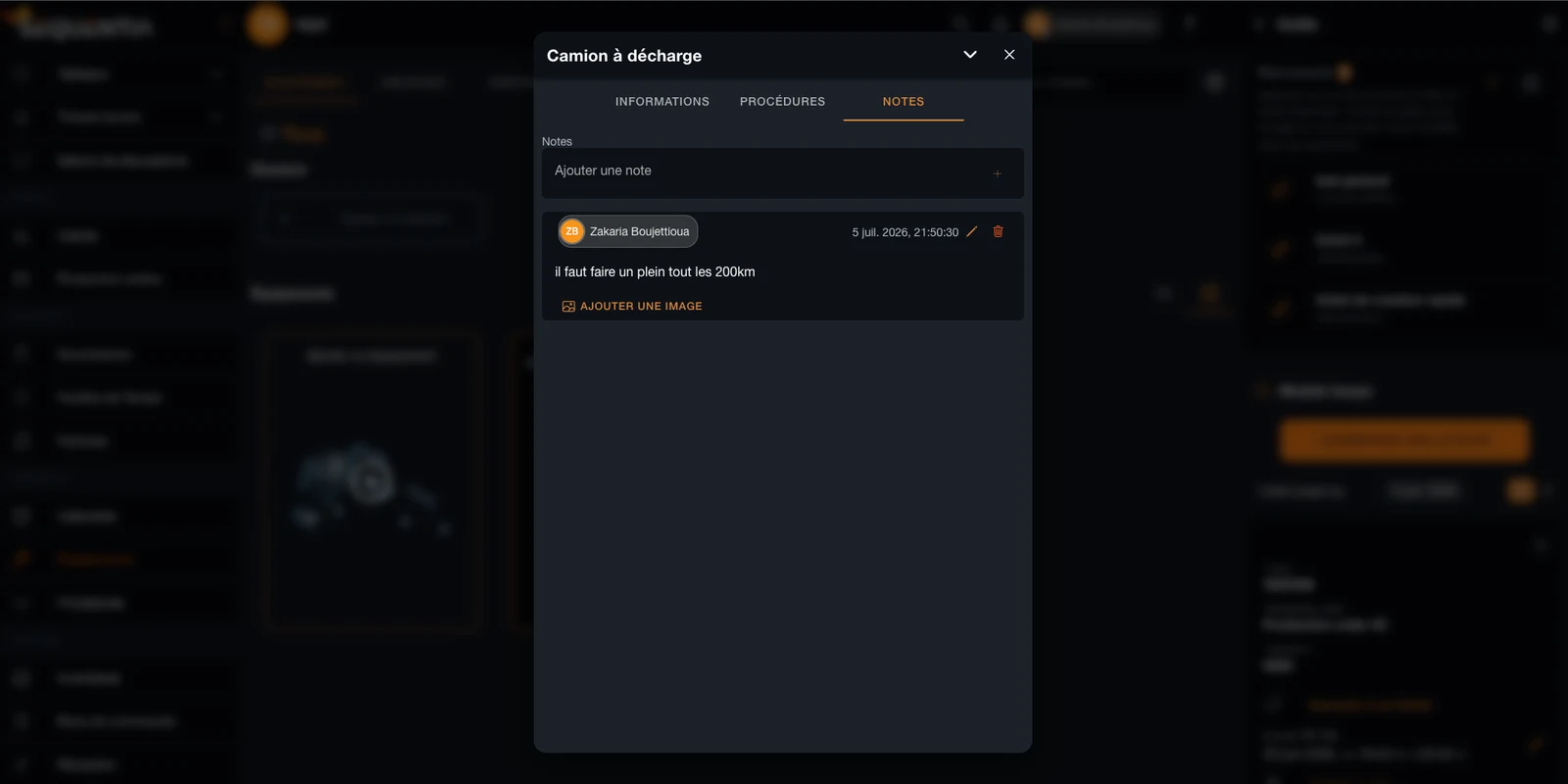
Task: Select the Notes tab
Action: 904,101
